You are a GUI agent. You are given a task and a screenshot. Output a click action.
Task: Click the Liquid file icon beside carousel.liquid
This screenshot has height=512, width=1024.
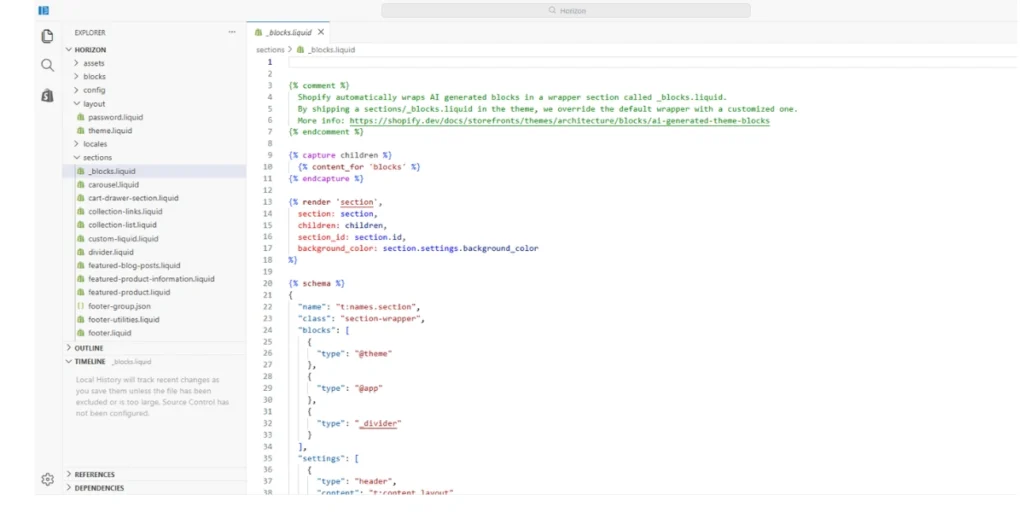coord(81,185)
